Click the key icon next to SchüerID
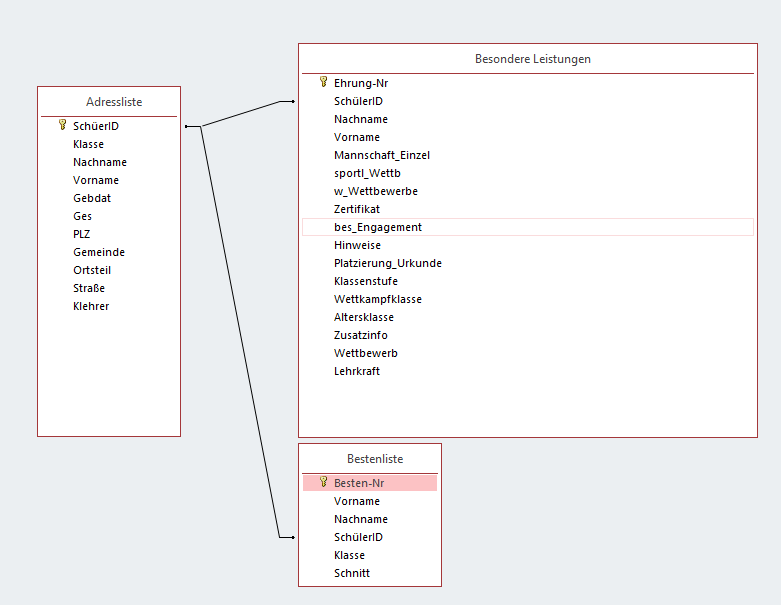 (x=62, y=126)
